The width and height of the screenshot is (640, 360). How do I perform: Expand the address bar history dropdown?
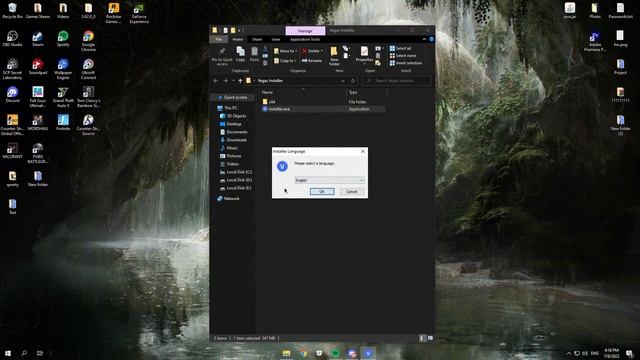(343, 81)
